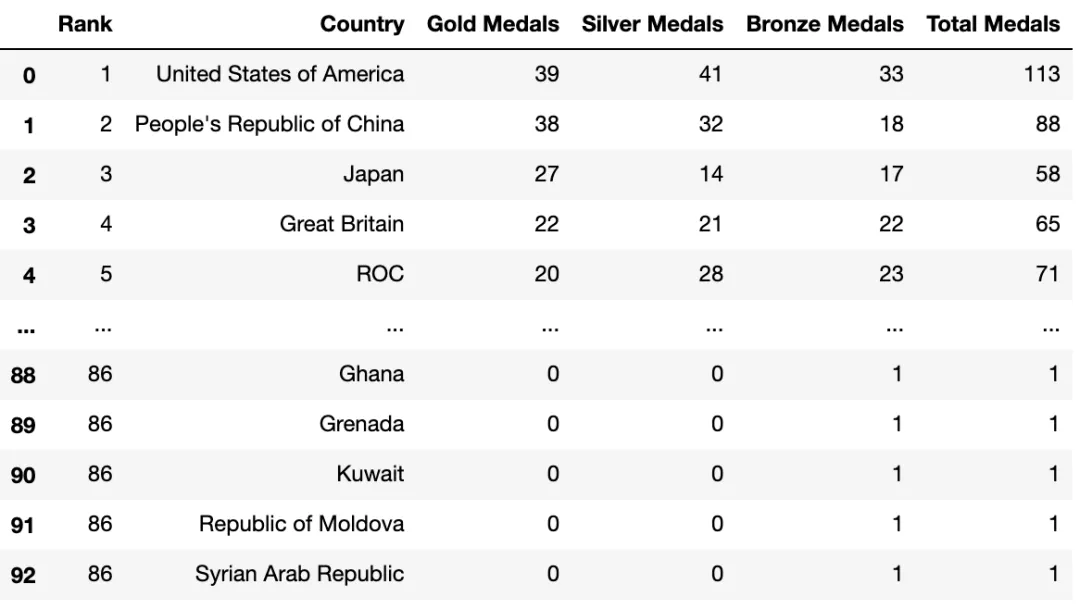
Task: Click total medals value 113
Action: [x=1041, y=74]
